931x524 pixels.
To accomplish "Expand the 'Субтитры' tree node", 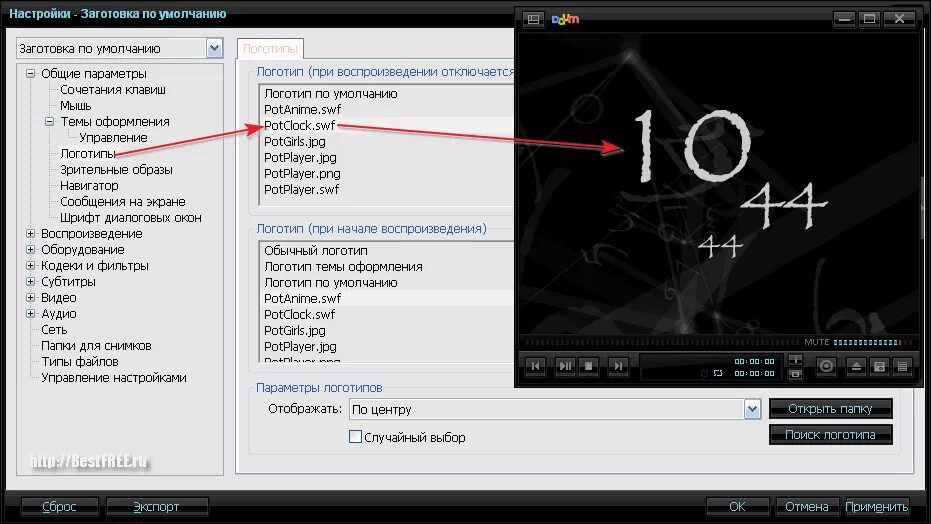I will pyautogui.click(x=30, y=282).
